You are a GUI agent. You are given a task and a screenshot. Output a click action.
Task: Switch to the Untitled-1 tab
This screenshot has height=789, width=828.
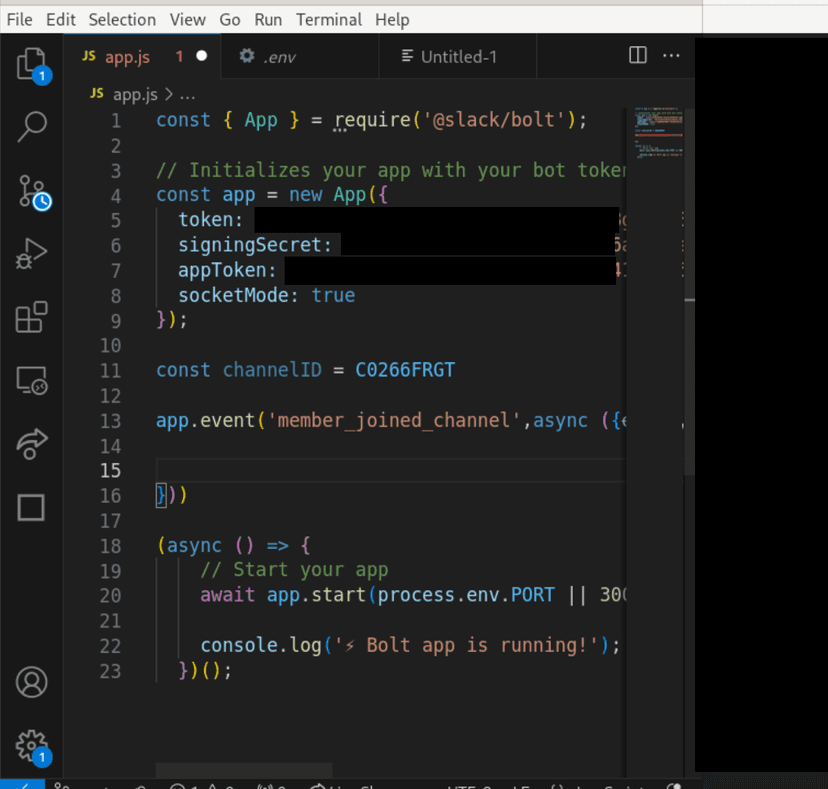(x=457, y=57)
